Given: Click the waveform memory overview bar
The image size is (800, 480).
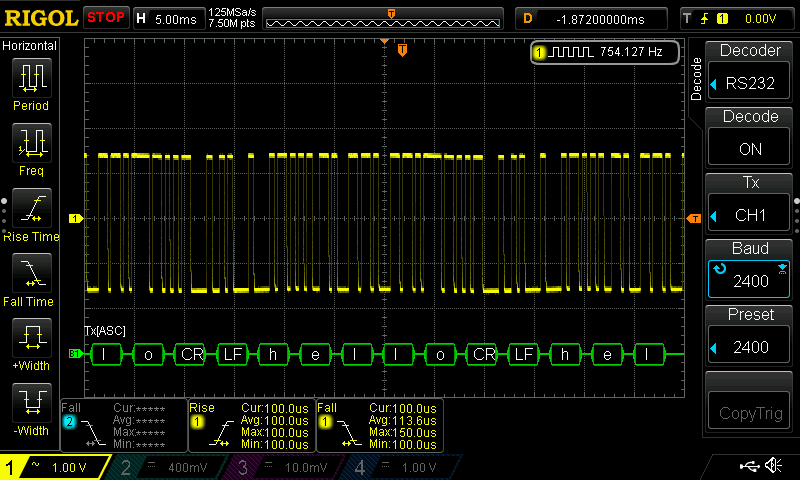Looking at the screenshot, I should [383, 19].
